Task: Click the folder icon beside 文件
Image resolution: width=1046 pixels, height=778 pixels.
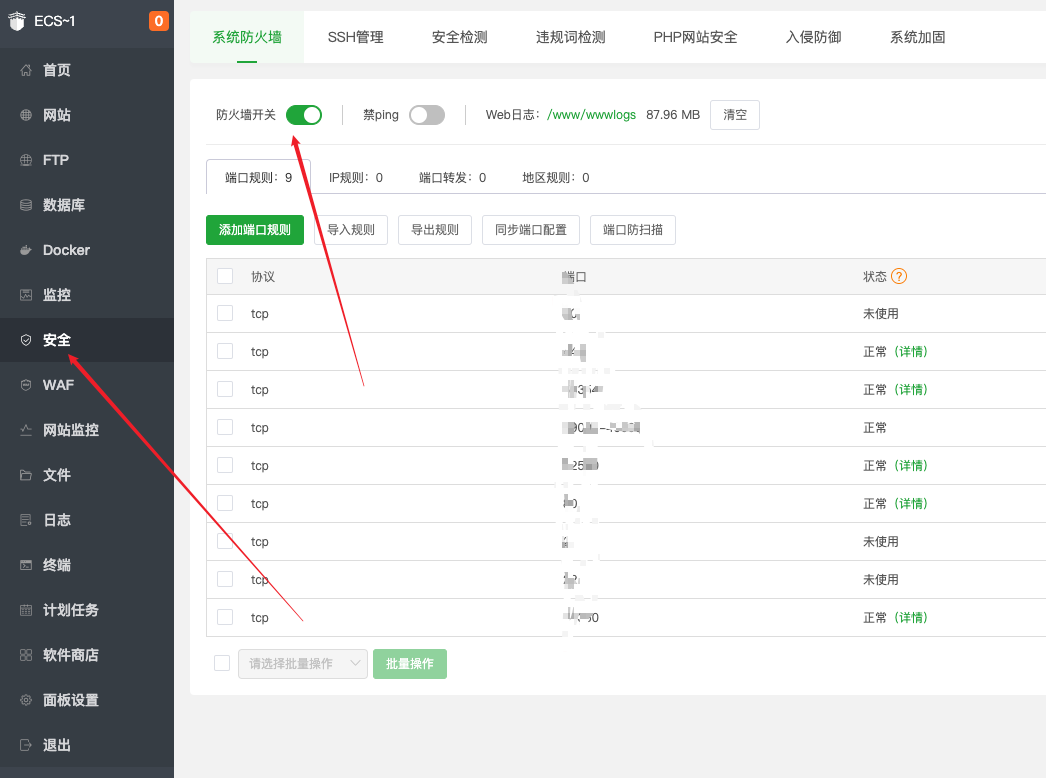Action: tap(26, 475)
